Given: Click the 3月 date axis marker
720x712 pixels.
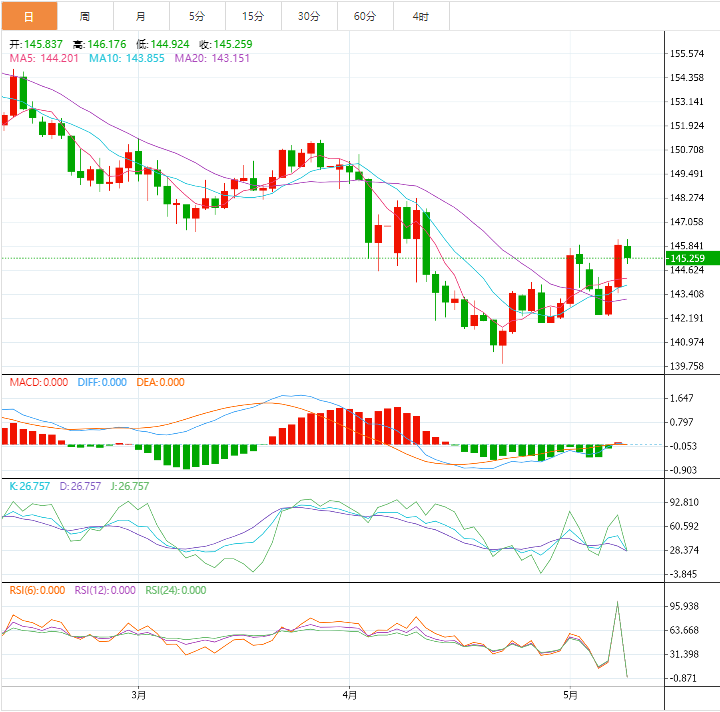Looking at the screenshot, I should pyautogui.click(x=139, y=695).
